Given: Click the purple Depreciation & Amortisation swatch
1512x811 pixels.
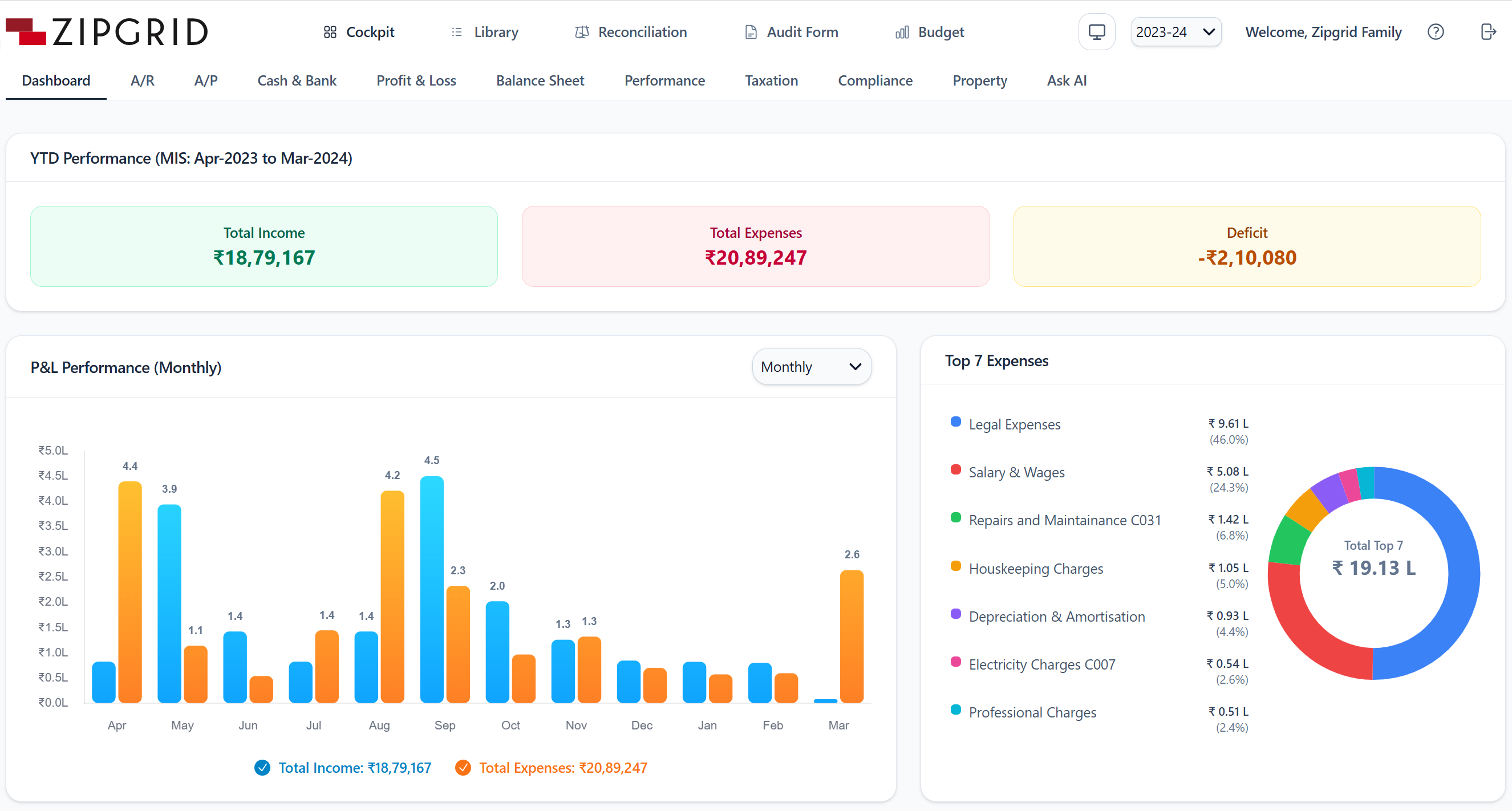Looking at the screenshot, I should tap(955, 614).
